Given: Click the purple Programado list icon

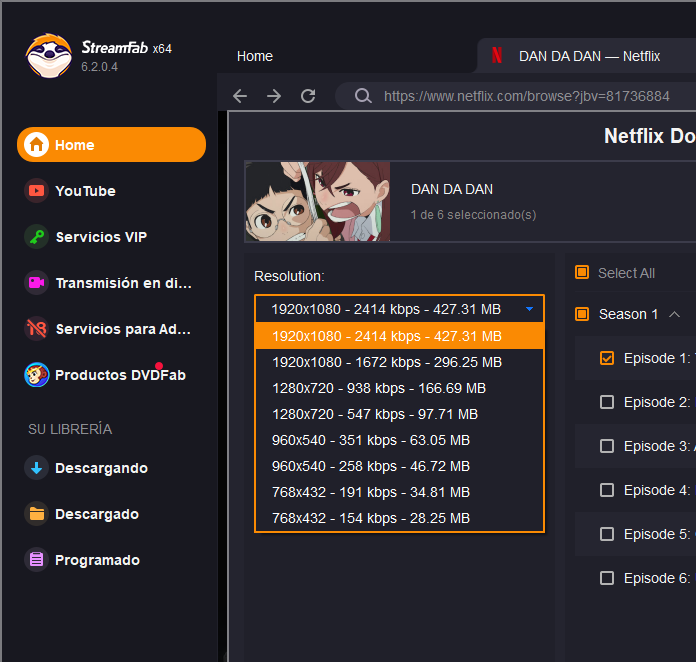Looking at the screenshot, I should pyautogui.click(x=36, y=559).
